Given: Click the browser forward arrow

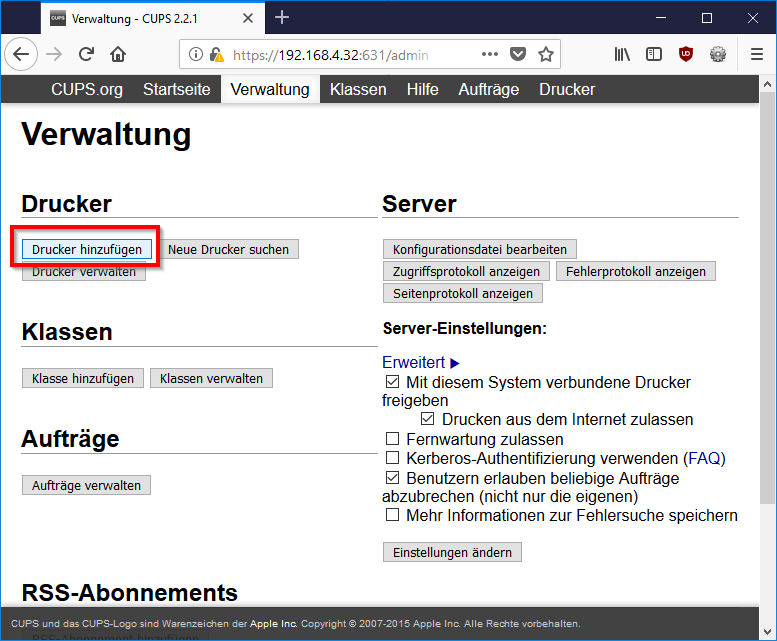Looking at the screenshot, I should coord(54,54).
